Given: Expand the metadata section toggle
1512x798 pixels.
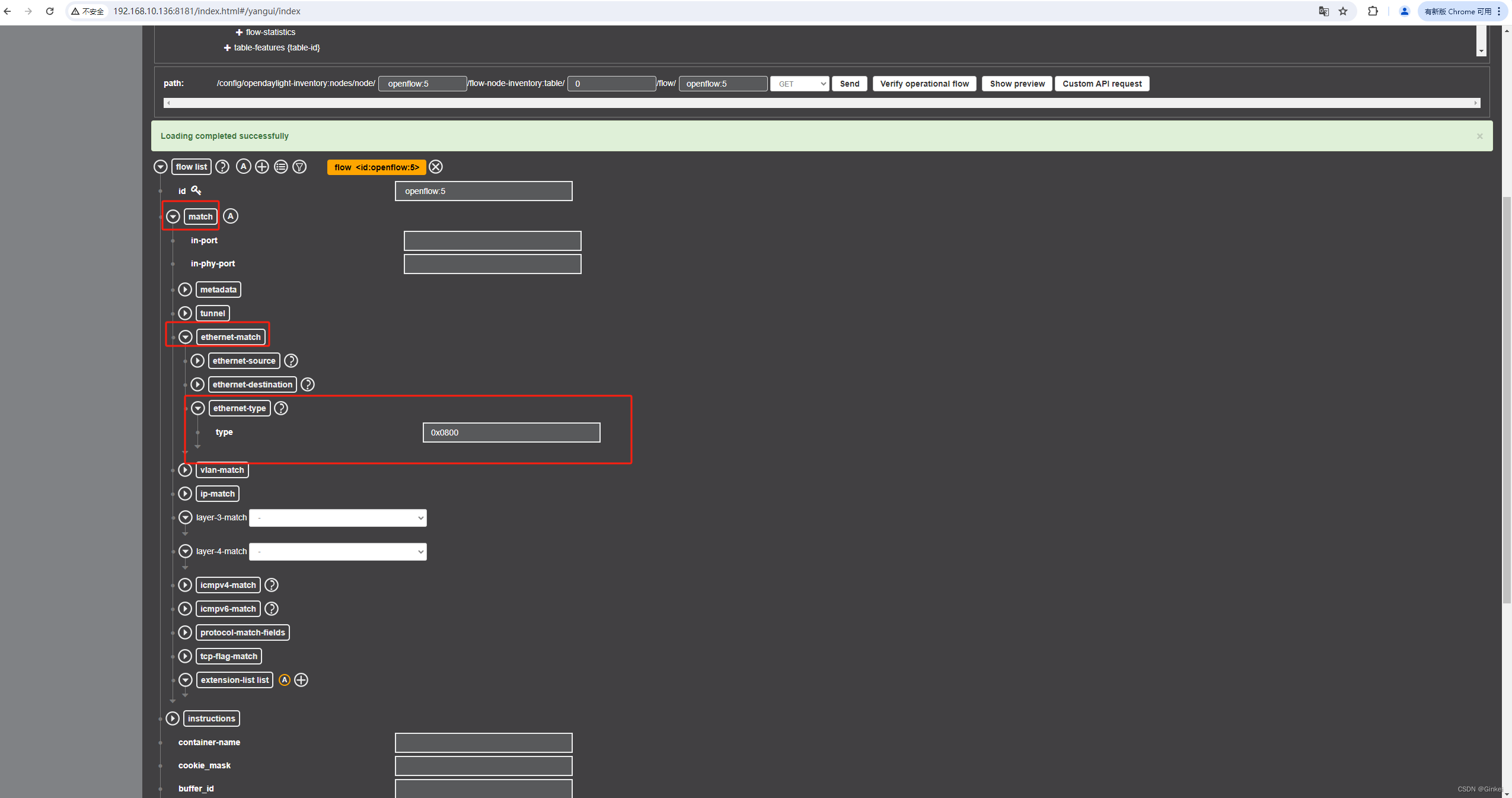Looking at the screenshot, I should (185, 289).
